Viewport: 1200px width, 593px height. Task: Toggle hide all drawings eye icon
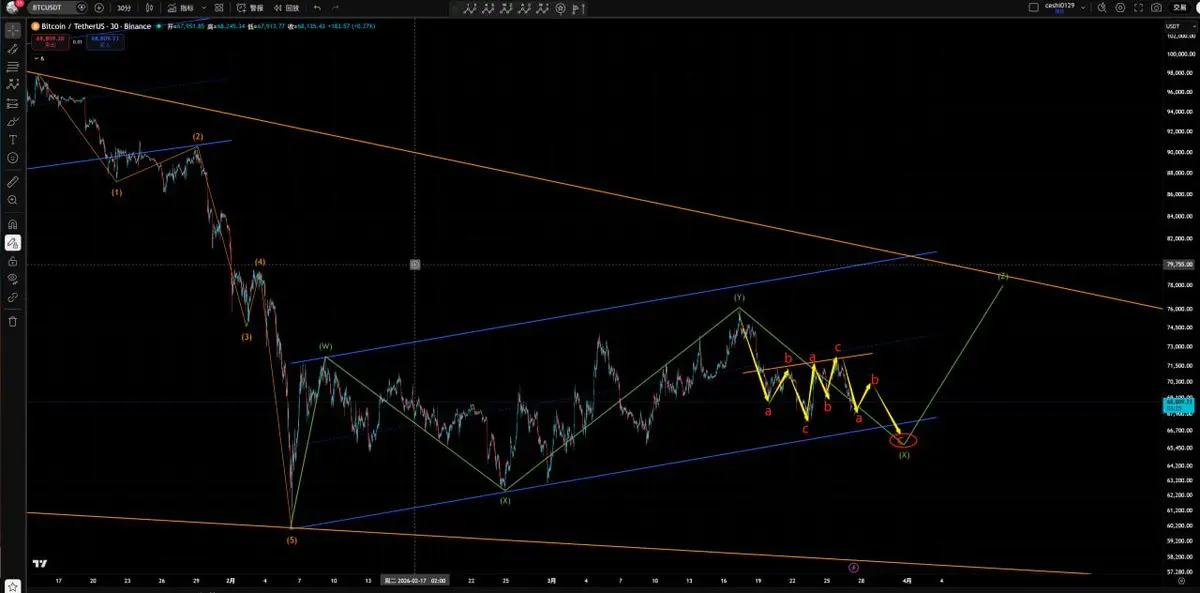point(13,278)
